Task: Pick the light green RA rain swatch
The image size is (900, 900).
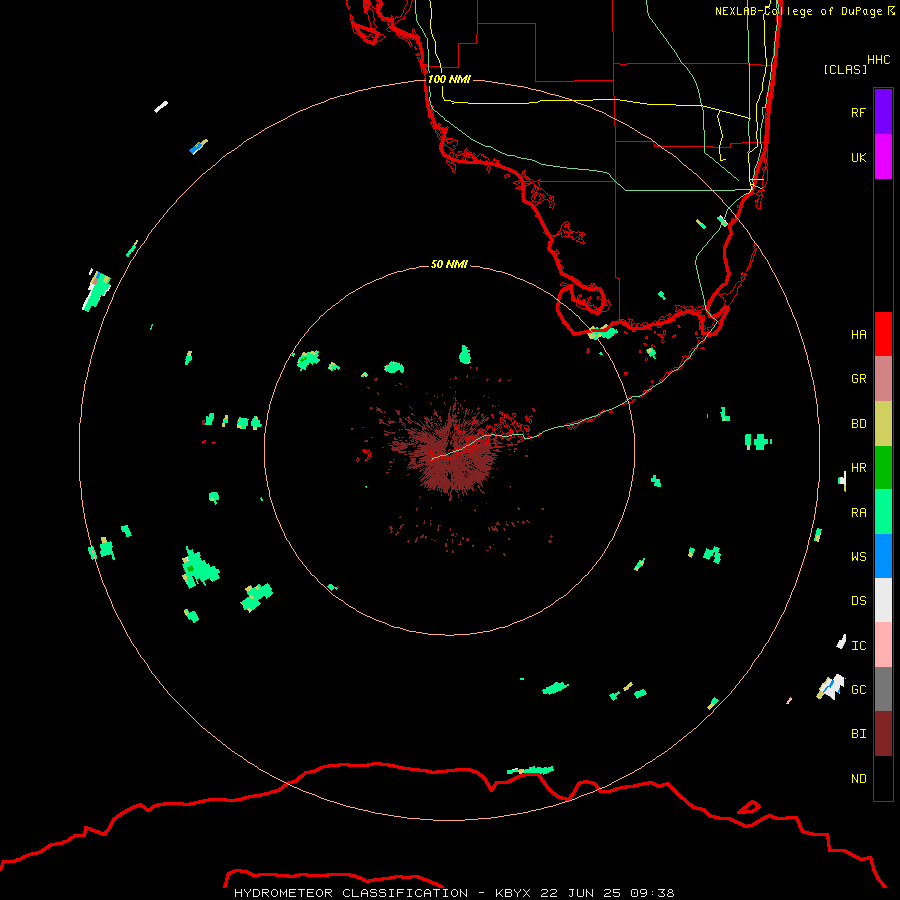Action: (883, 512)
